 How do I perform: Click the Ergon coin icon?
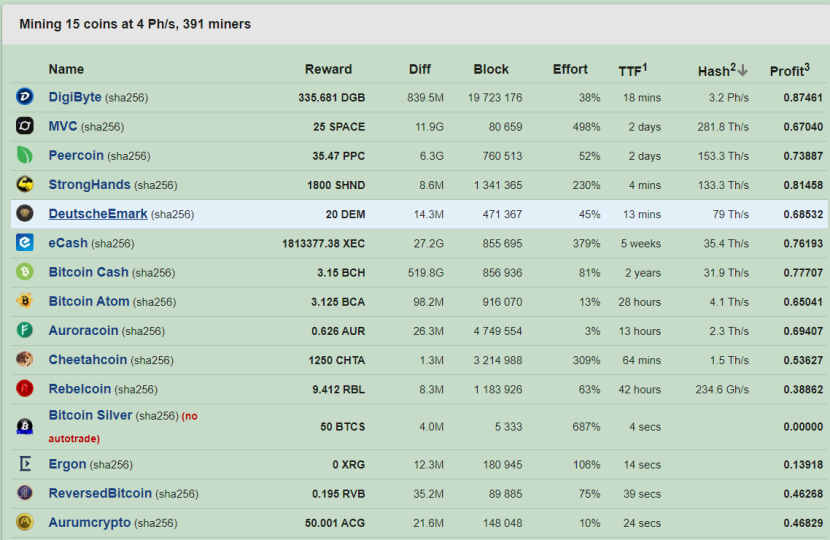pyautogui.click(x=25, y=464)
